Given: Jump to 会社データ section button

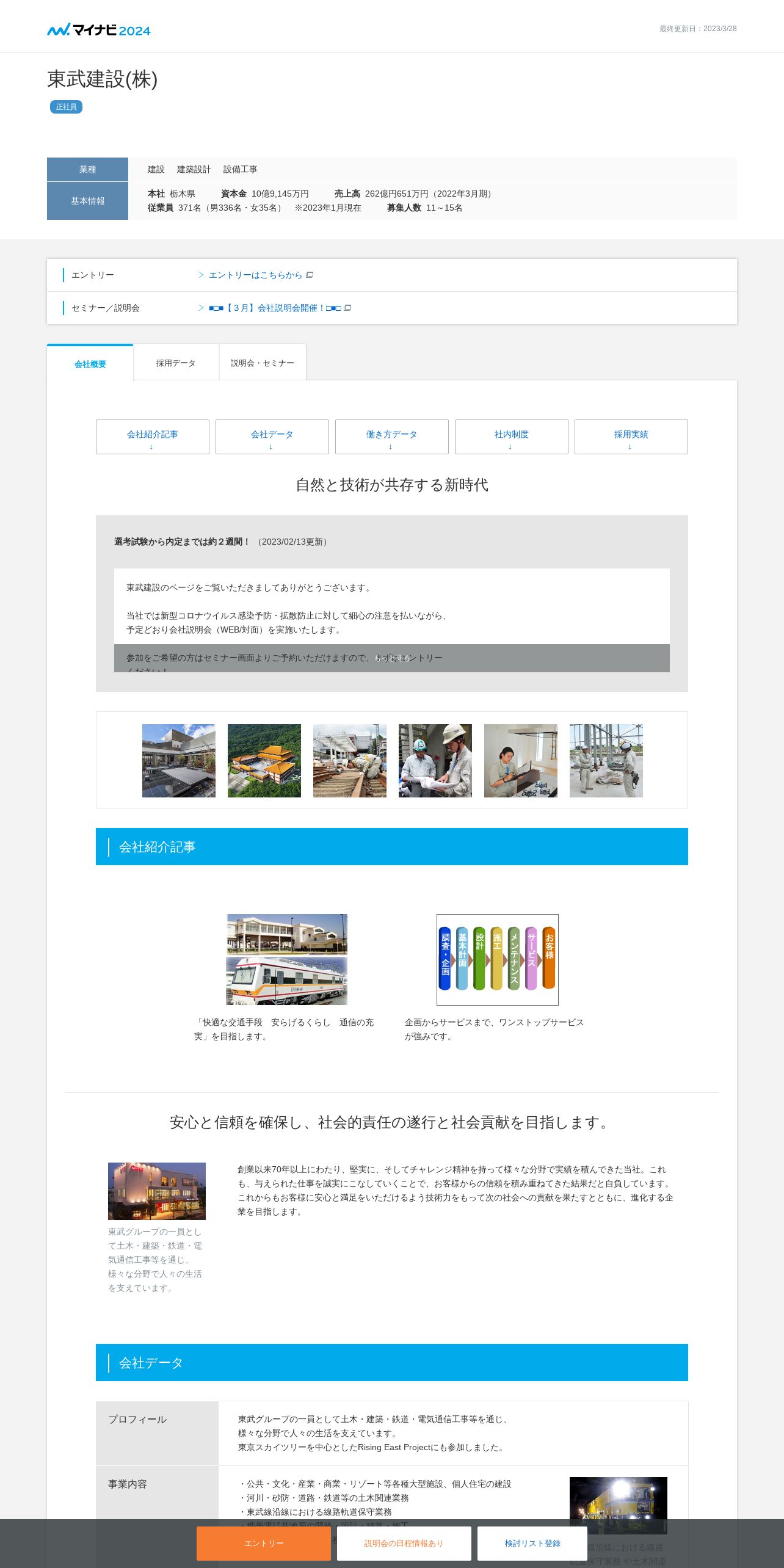Looking at the screenshot, I should tap(272, 437).
